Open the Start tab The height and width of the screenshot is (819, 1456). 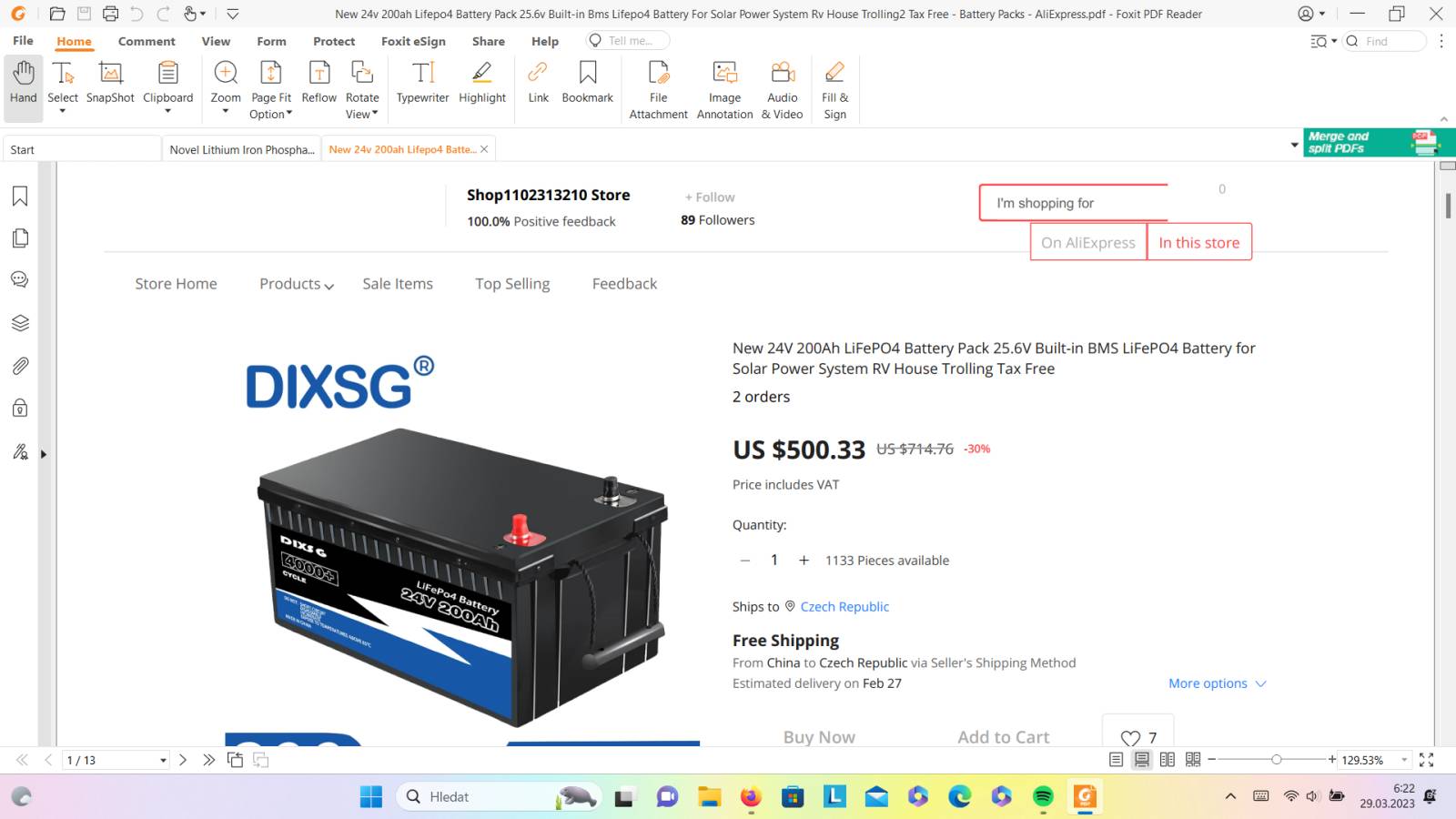click(x=82, y=149)
